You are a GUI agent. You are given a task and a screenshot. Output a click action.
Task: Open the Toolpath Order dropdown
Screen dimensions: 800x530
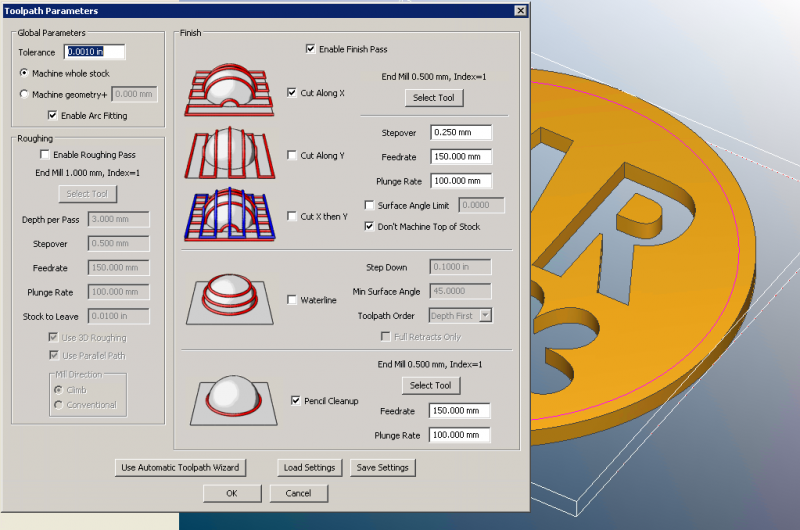(x=486, y=316)
